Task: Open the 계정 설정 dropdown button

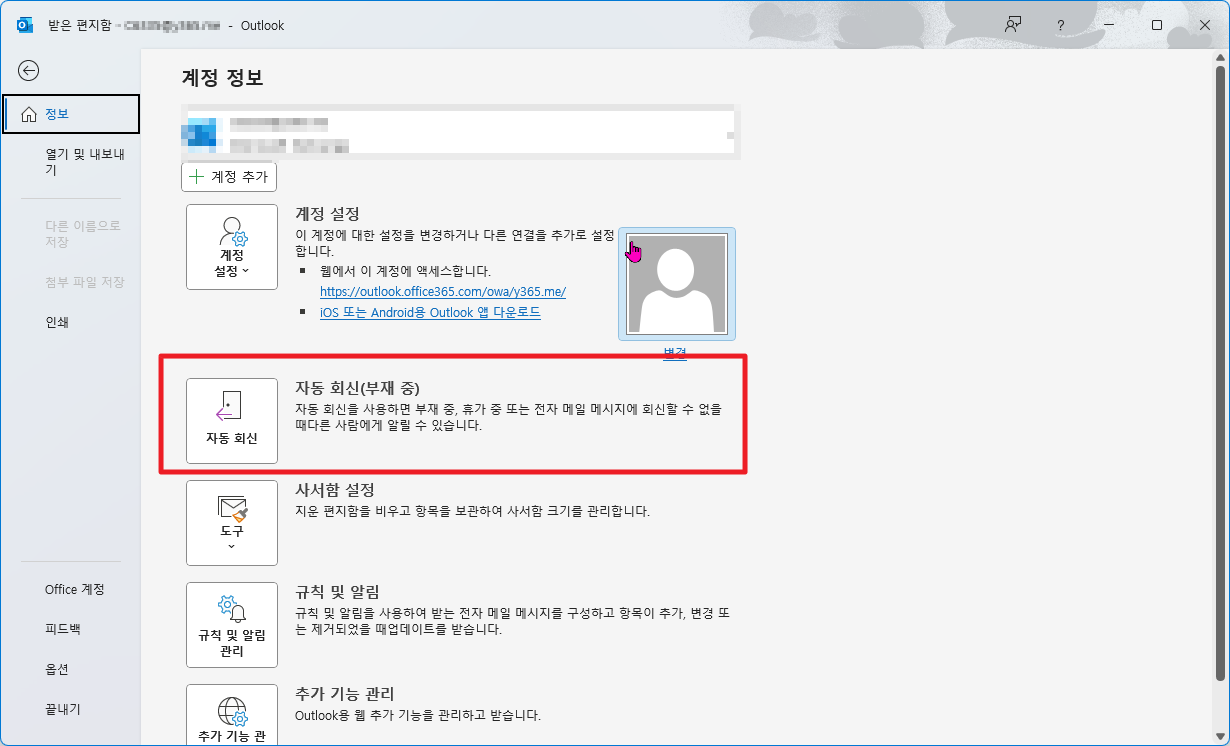Action: (232, 247)
